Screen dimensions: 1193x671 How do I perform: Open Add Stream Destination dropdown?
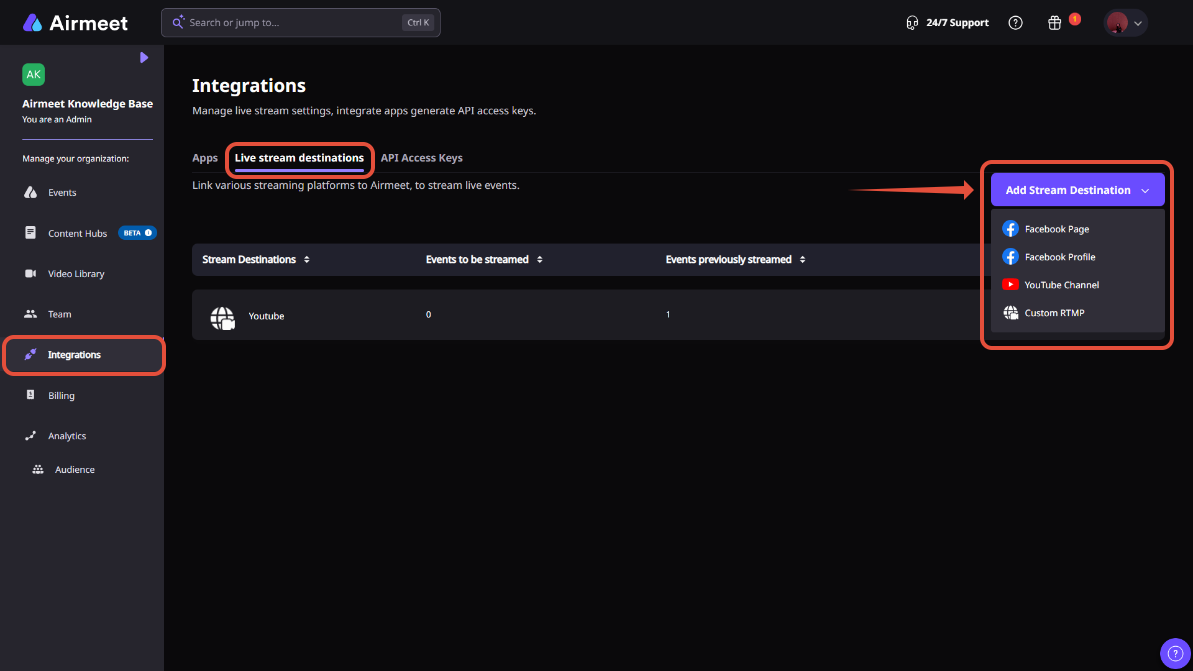tap(1077, 190)
